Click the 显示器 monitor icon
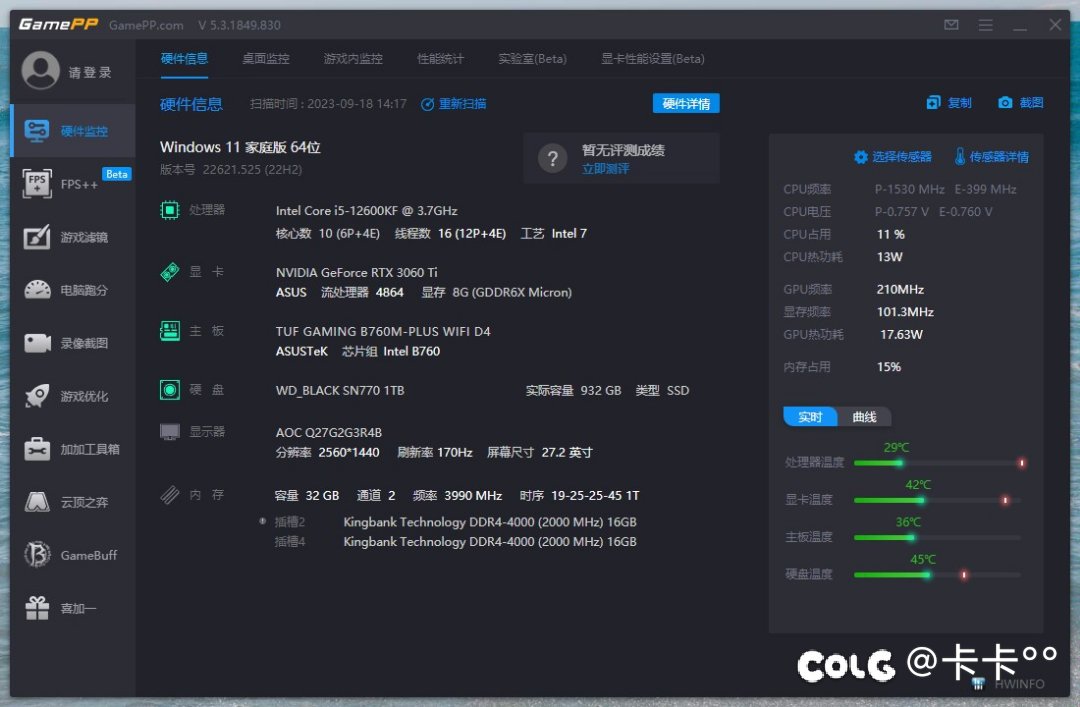 [169, 432]
